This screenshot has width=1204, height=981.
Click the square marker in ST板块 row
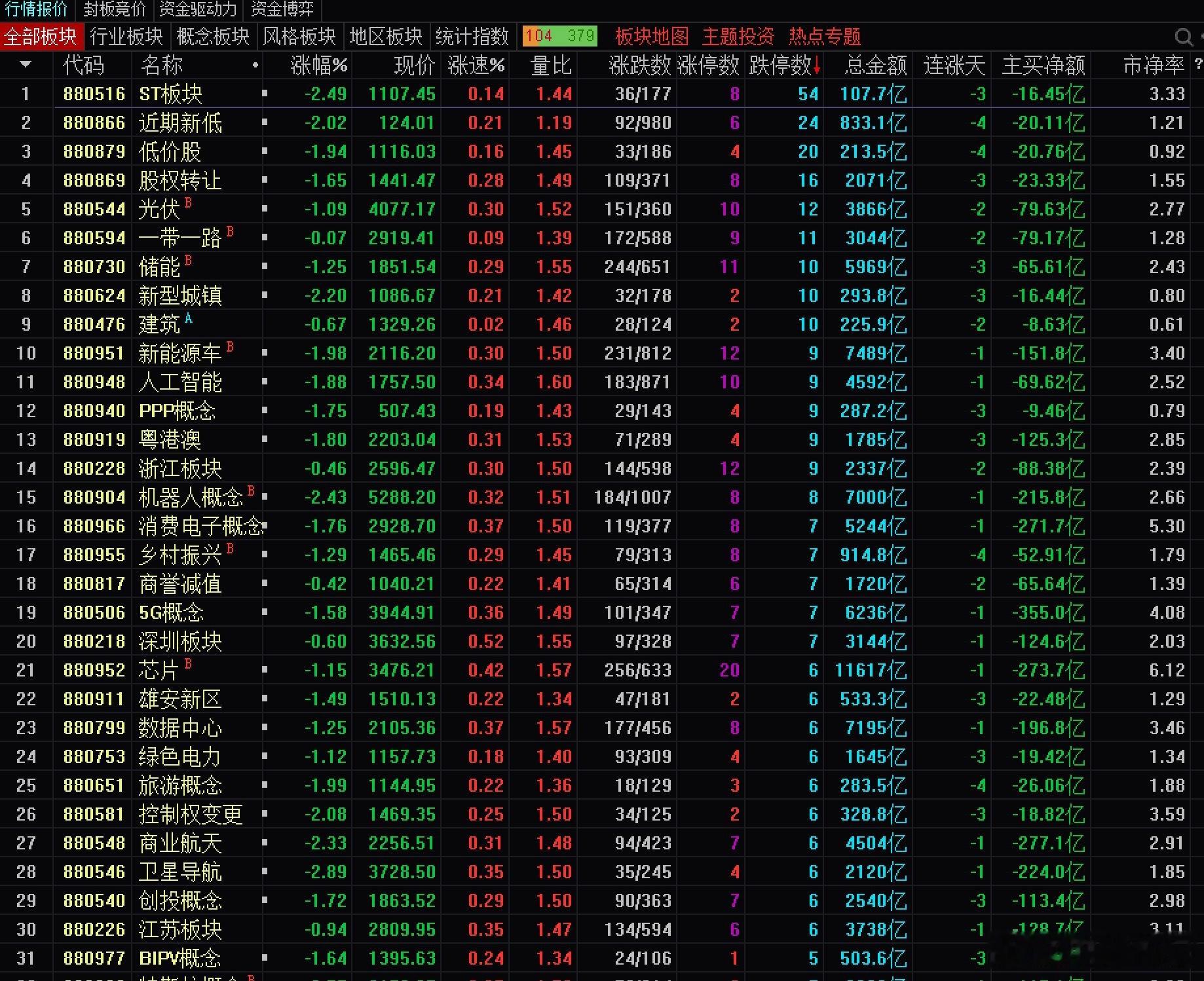click(x=265, y=94)
